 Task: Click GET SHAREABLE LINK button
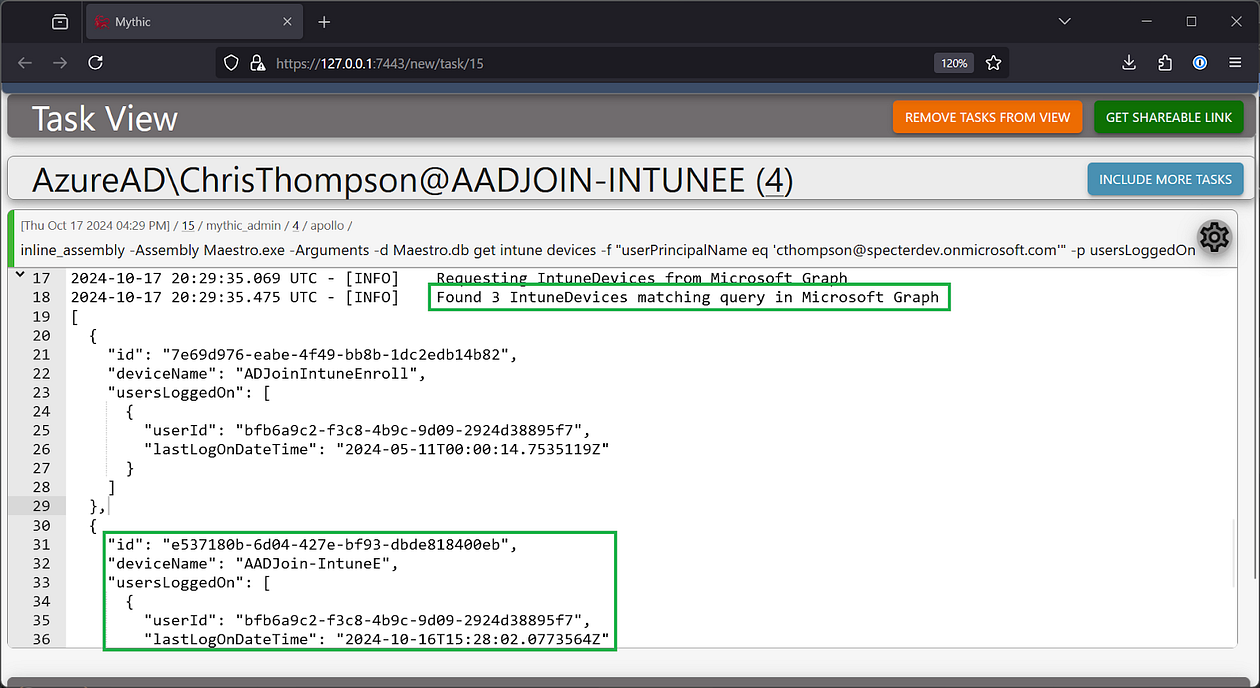[1169, 117]
